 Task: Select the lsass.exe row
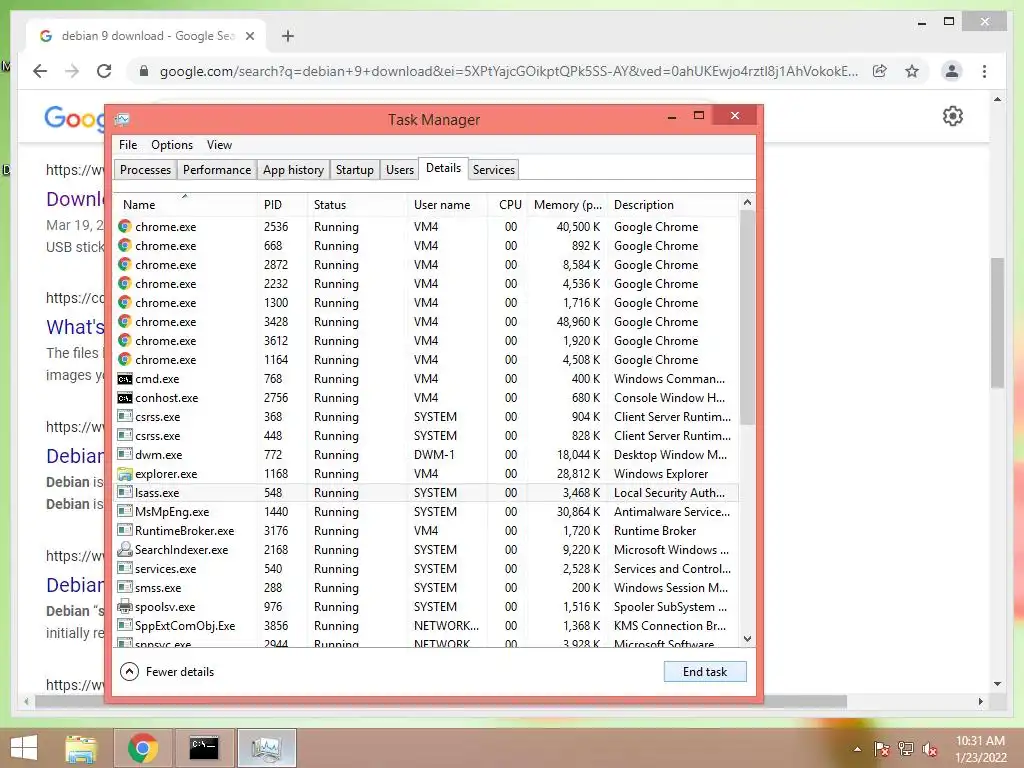click(x=427, y=492)
